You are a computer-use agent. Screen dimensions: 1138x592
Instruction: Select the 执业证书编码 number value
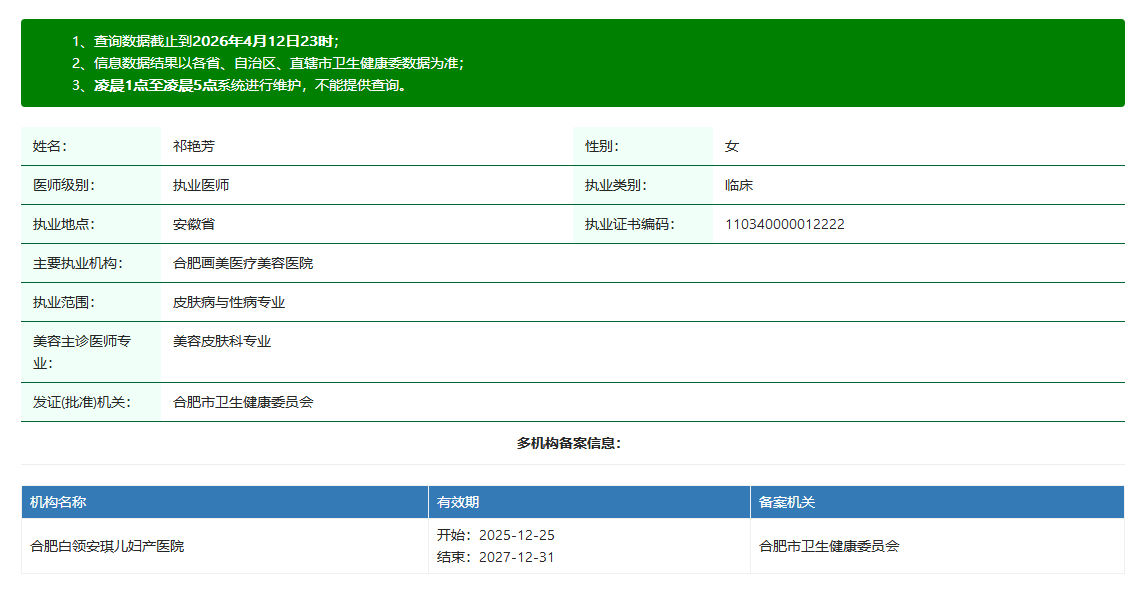(784, 224)
